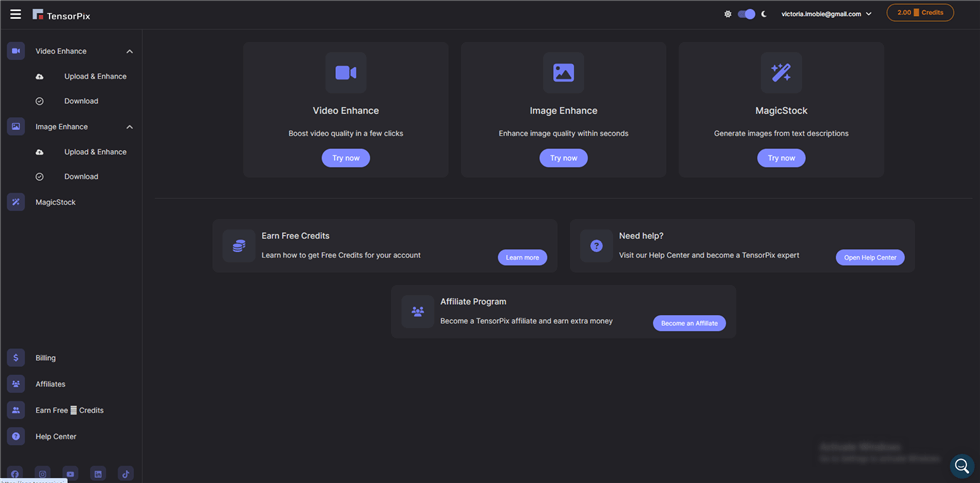Click the large MagicStock card wand icon
Screen dimensions: 980x483
click(x=781, y=72)
